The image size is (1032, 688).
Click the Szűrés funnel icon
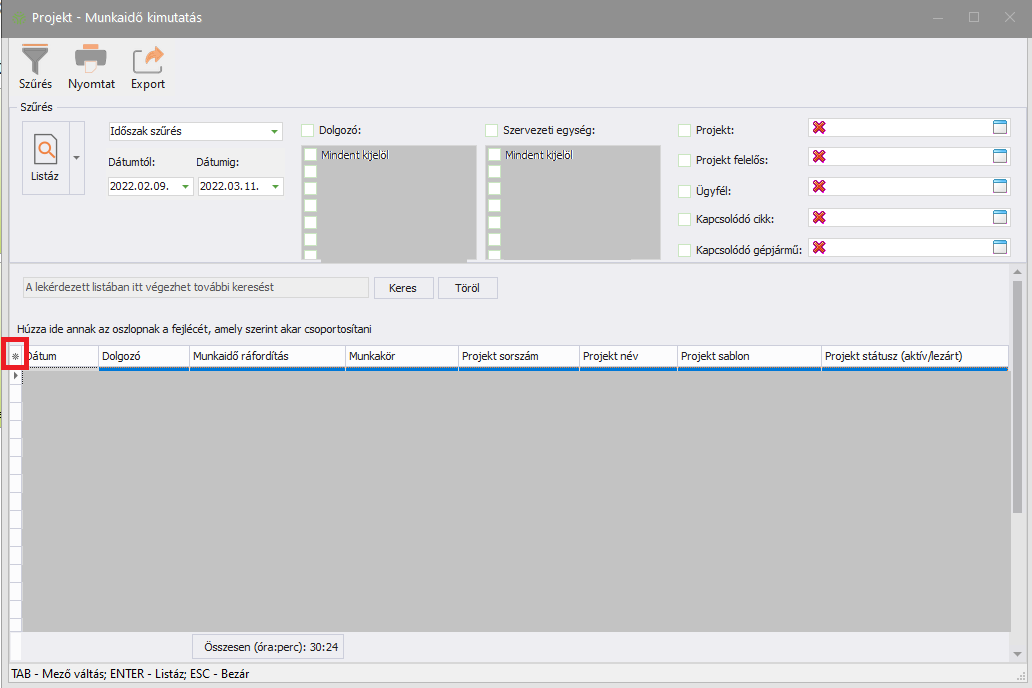pyautogui.click(x=35, y=60)
